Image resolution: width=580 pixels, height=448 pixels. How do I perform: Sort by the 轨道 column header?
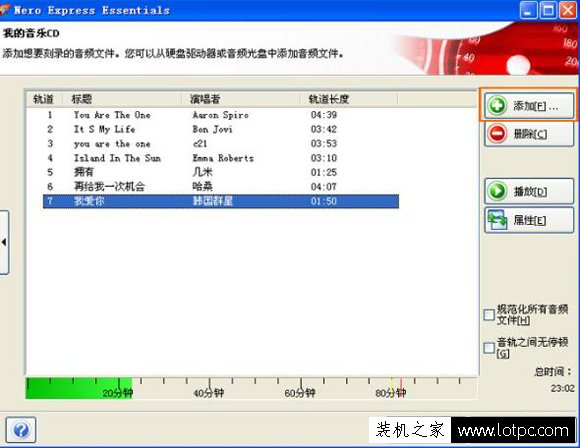pyautogui.click(x=44, y=99)
